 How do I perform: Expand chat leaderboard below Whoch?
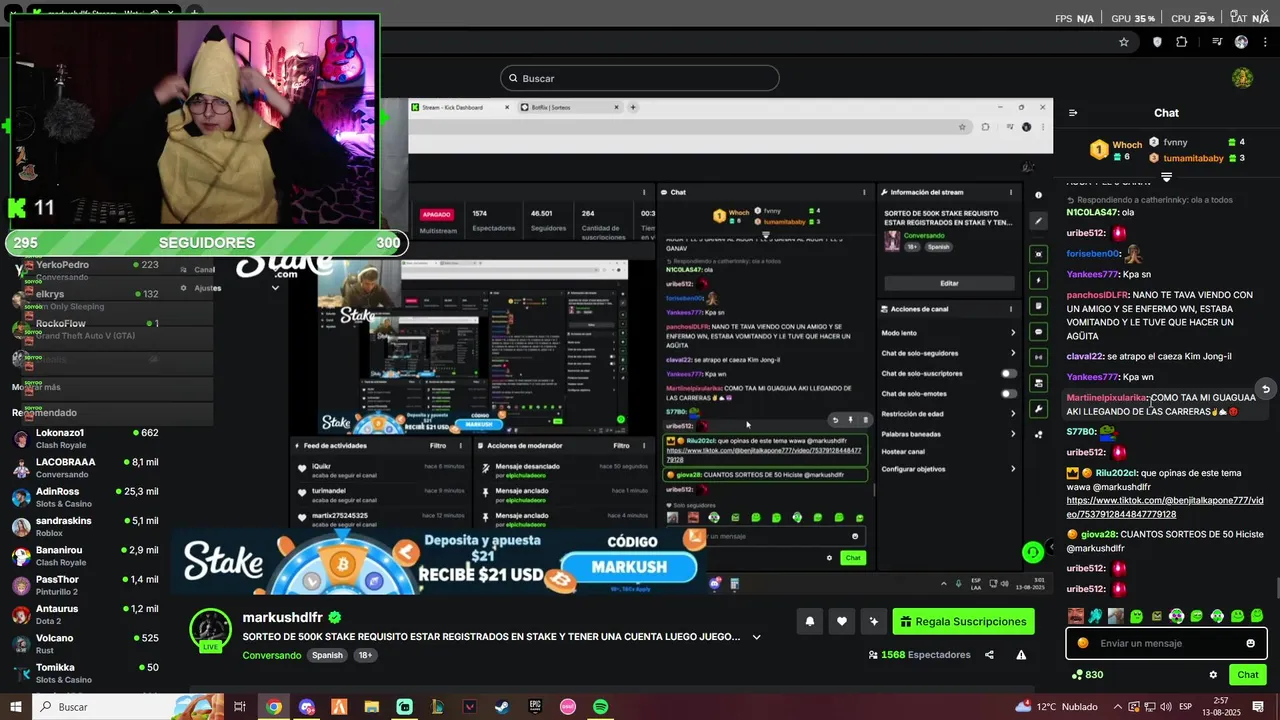pos(1166,177)
